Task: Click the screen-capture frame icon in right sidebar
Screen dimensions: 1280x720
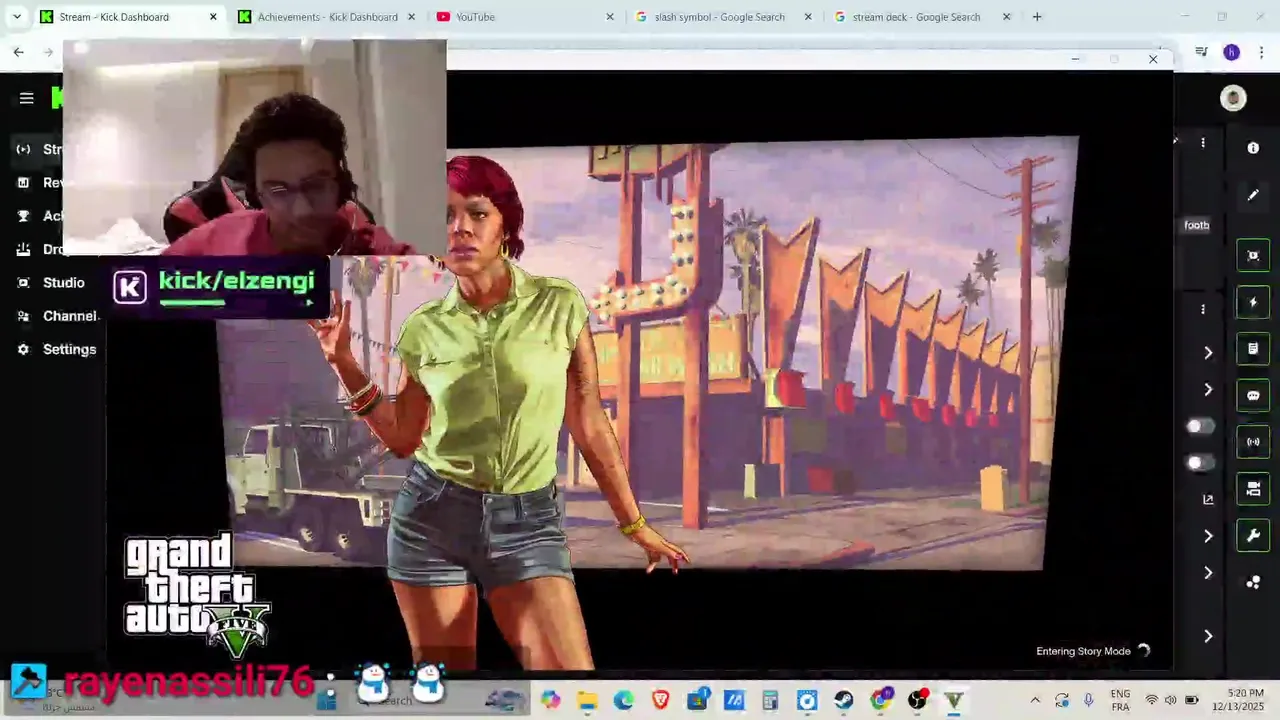Action: point(1253,255)
